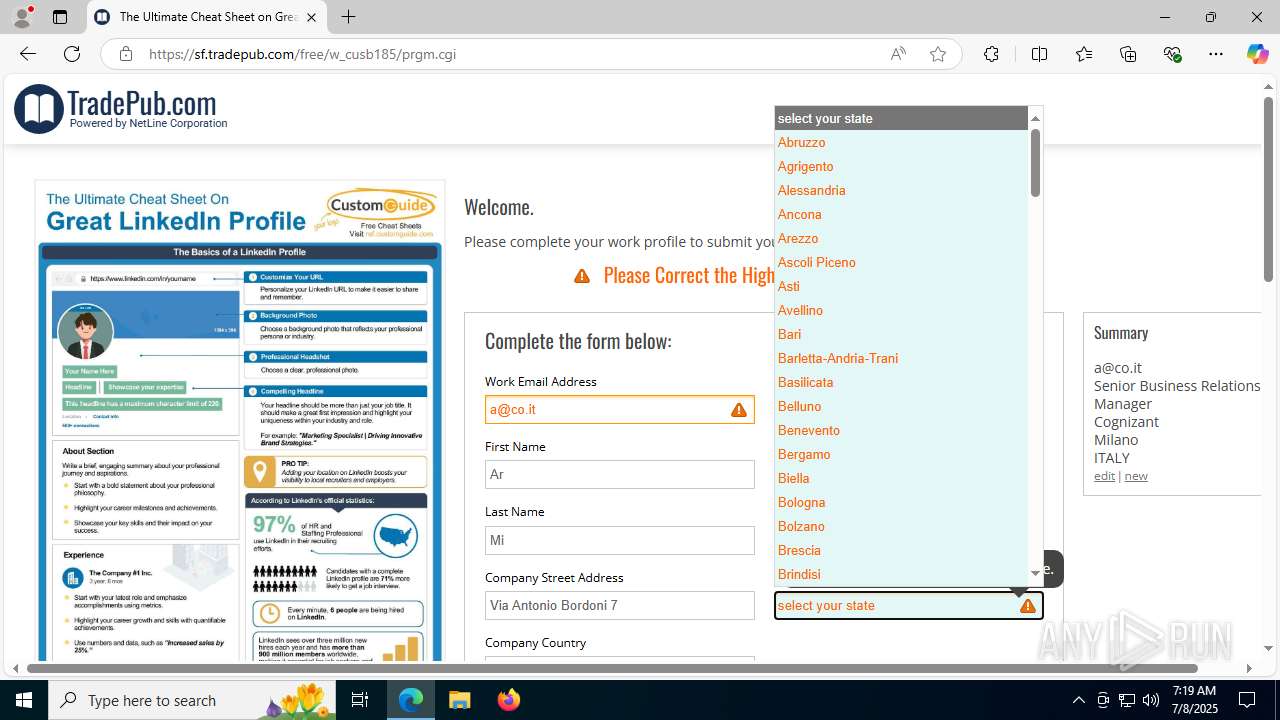View site information lock icon
Screen dimensions: 1280x720
125,54
